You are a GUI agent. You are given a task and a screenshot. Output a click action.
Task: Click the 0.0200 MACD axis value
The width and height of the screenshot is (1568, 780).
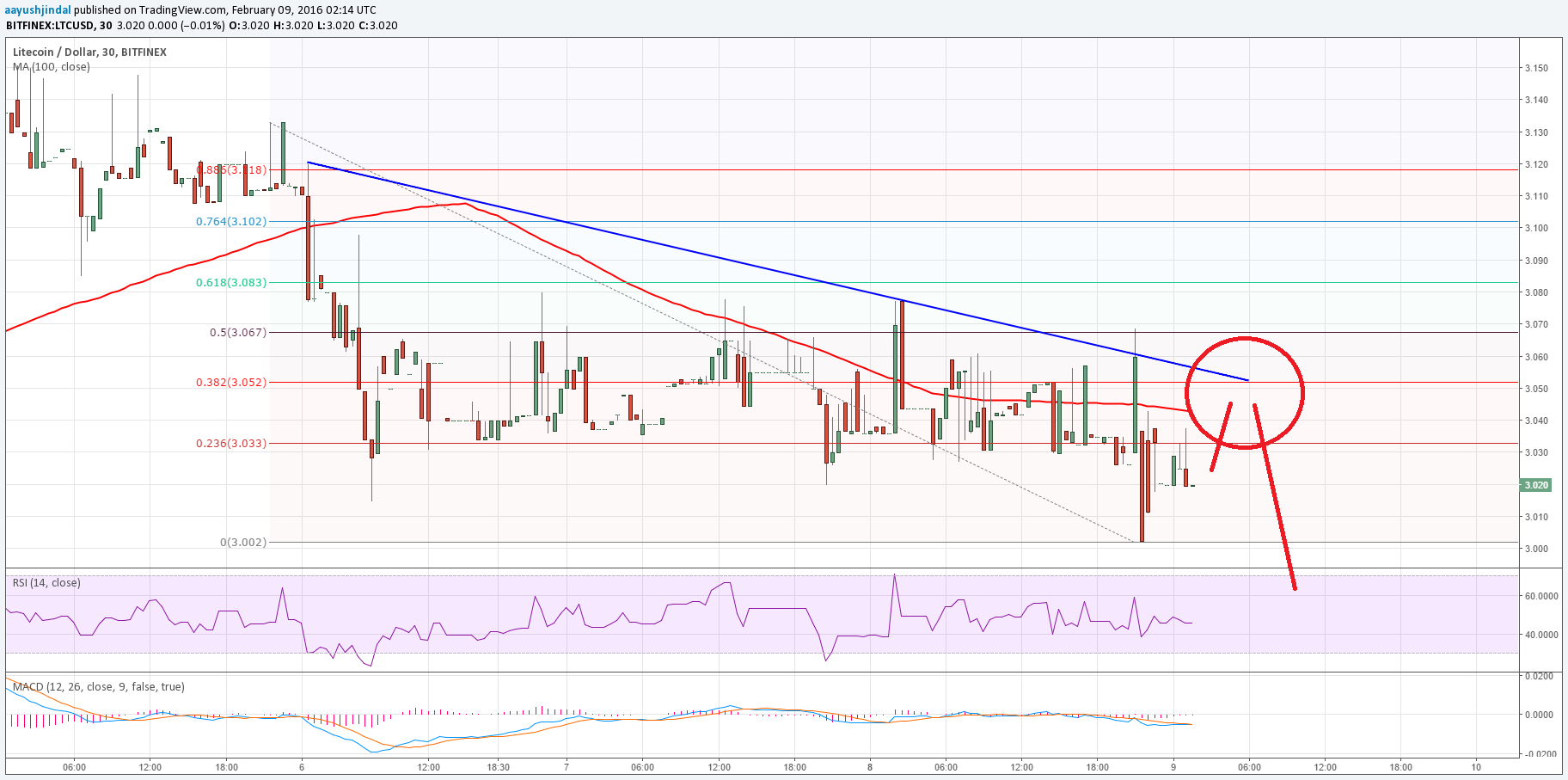point(1539,676)
